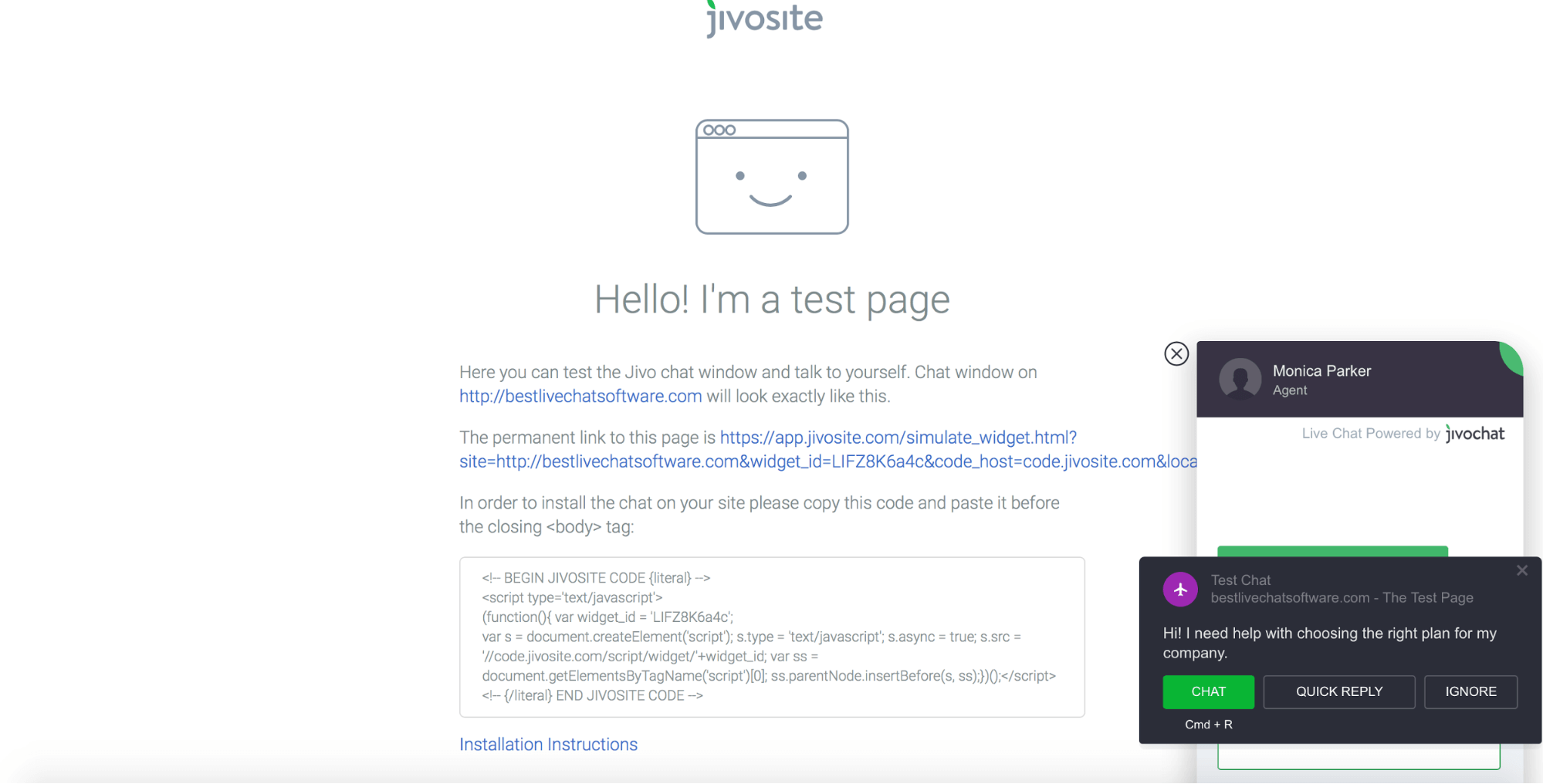Click the green bar in chat widget

1332,551
